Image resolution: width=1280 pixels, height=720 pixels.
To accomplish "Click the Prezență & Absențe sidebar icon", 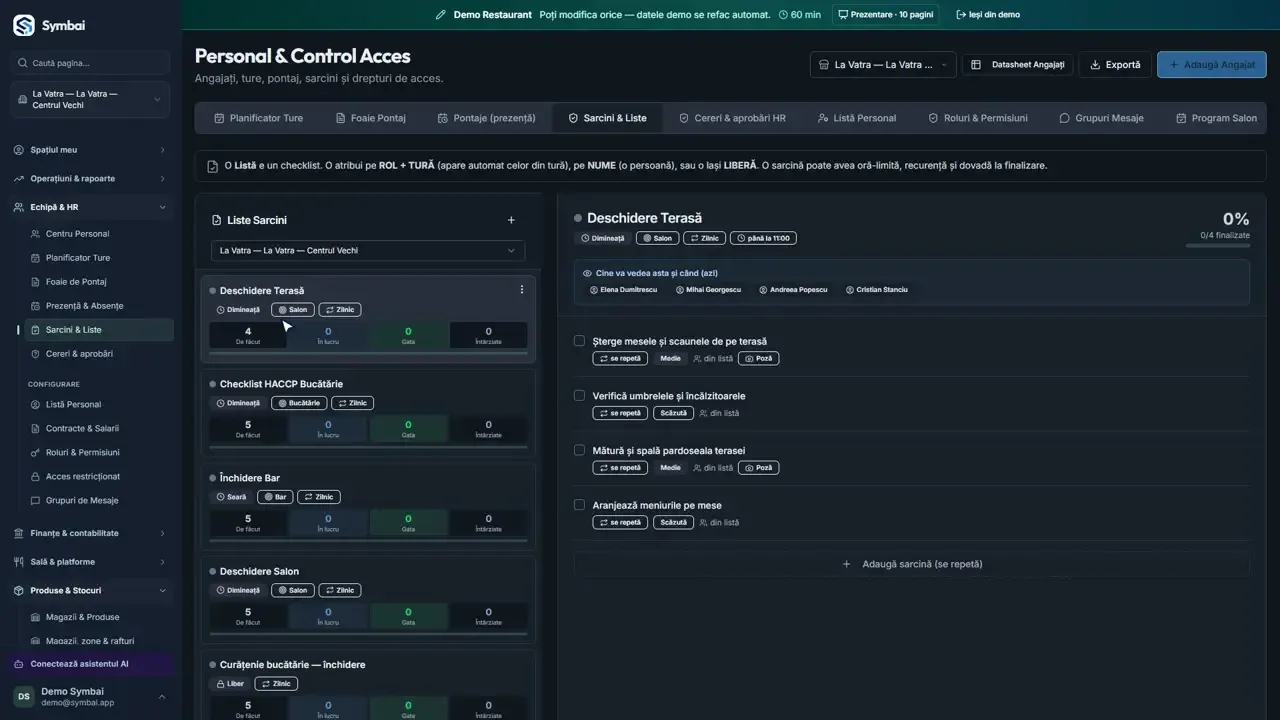I will click(x=36, y=306).
